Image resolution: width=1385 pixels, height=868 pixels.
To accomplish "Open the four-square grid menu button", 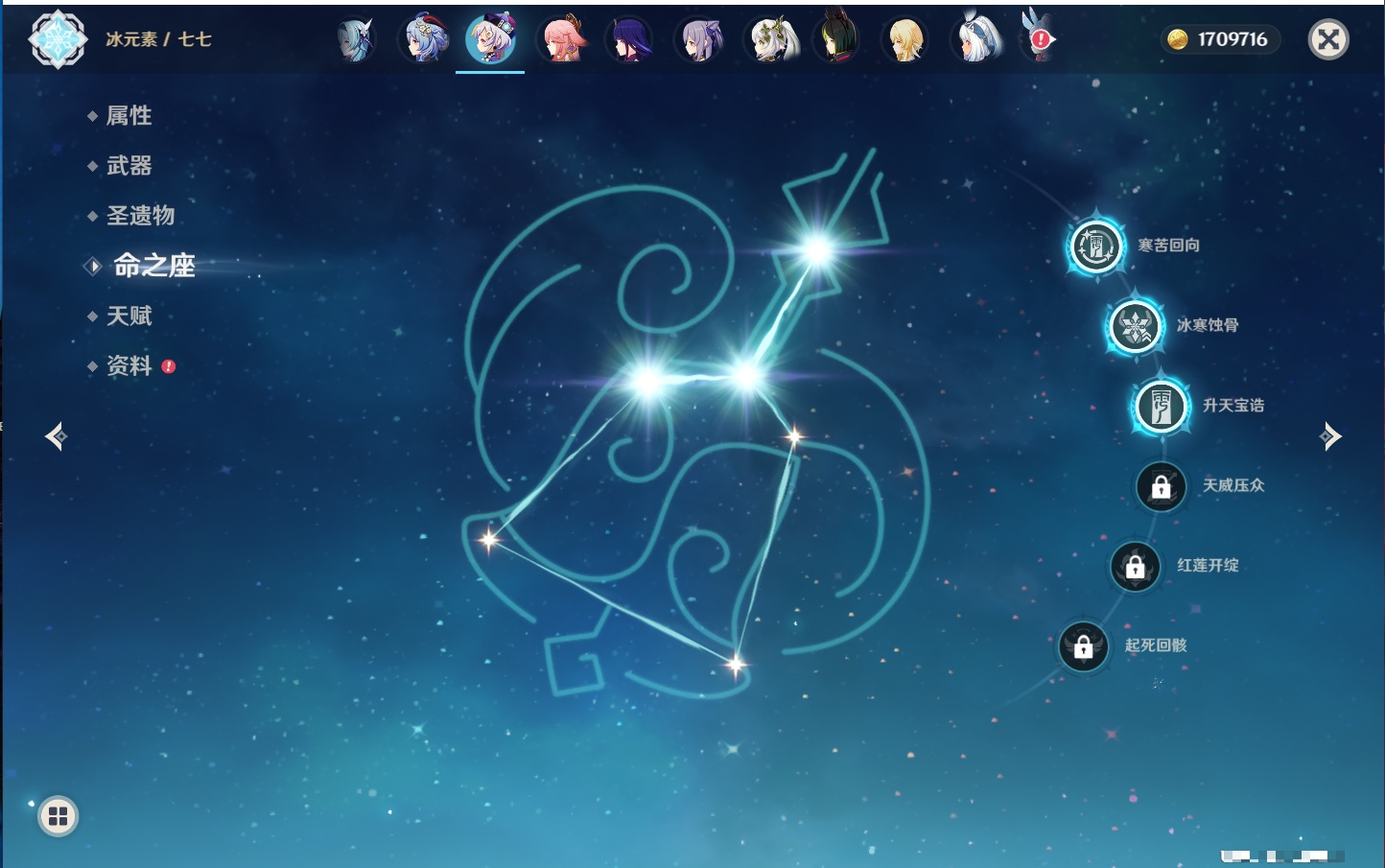I will [x=58, y=816].
